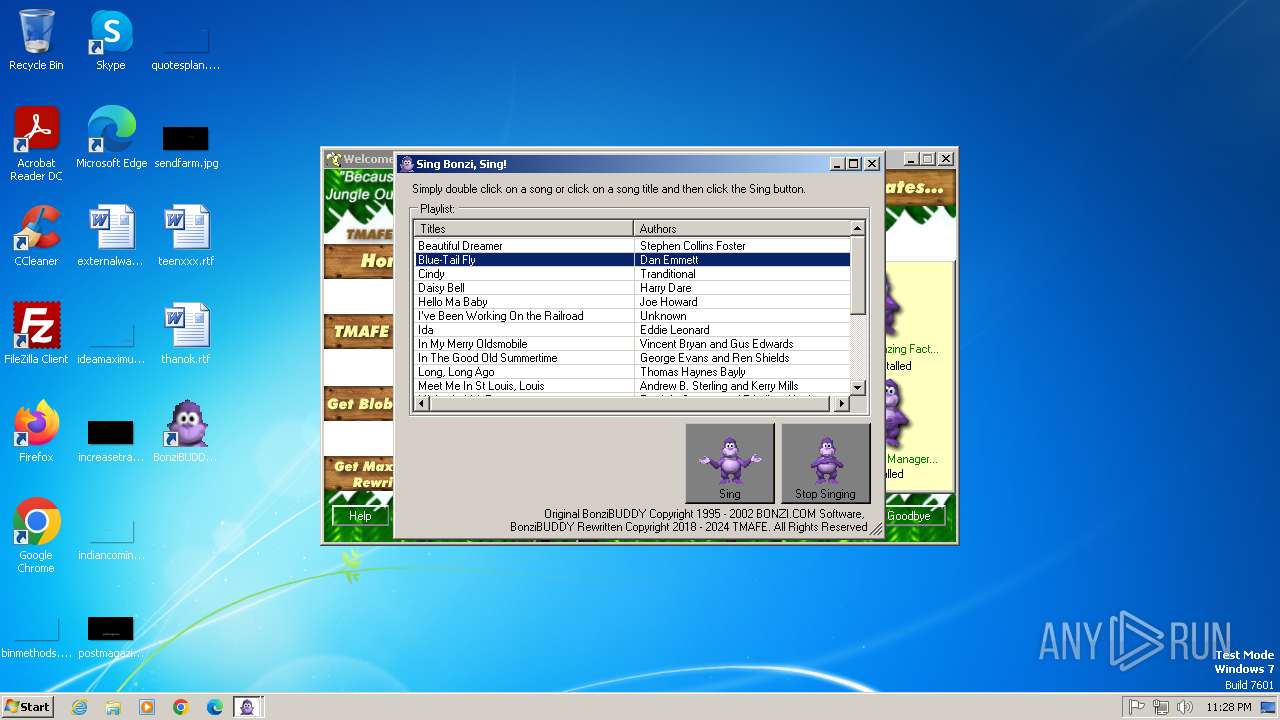1280x720 pixels.
Task: Open CCleaner desktop shortcut
Action: pyautogui.click(x=36, y=236)
